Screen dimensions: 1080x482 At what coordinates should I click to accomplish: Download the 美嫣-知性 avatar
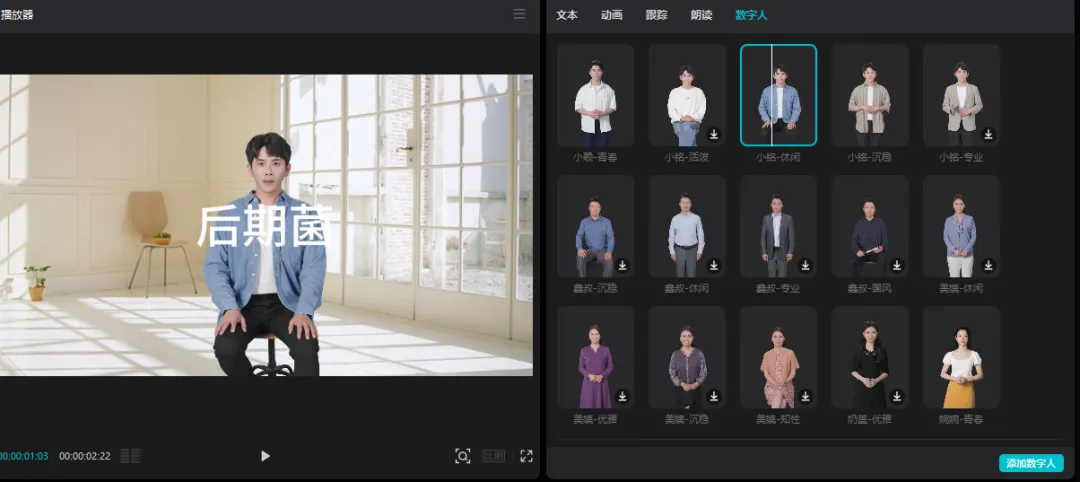(x=805, y=397)
